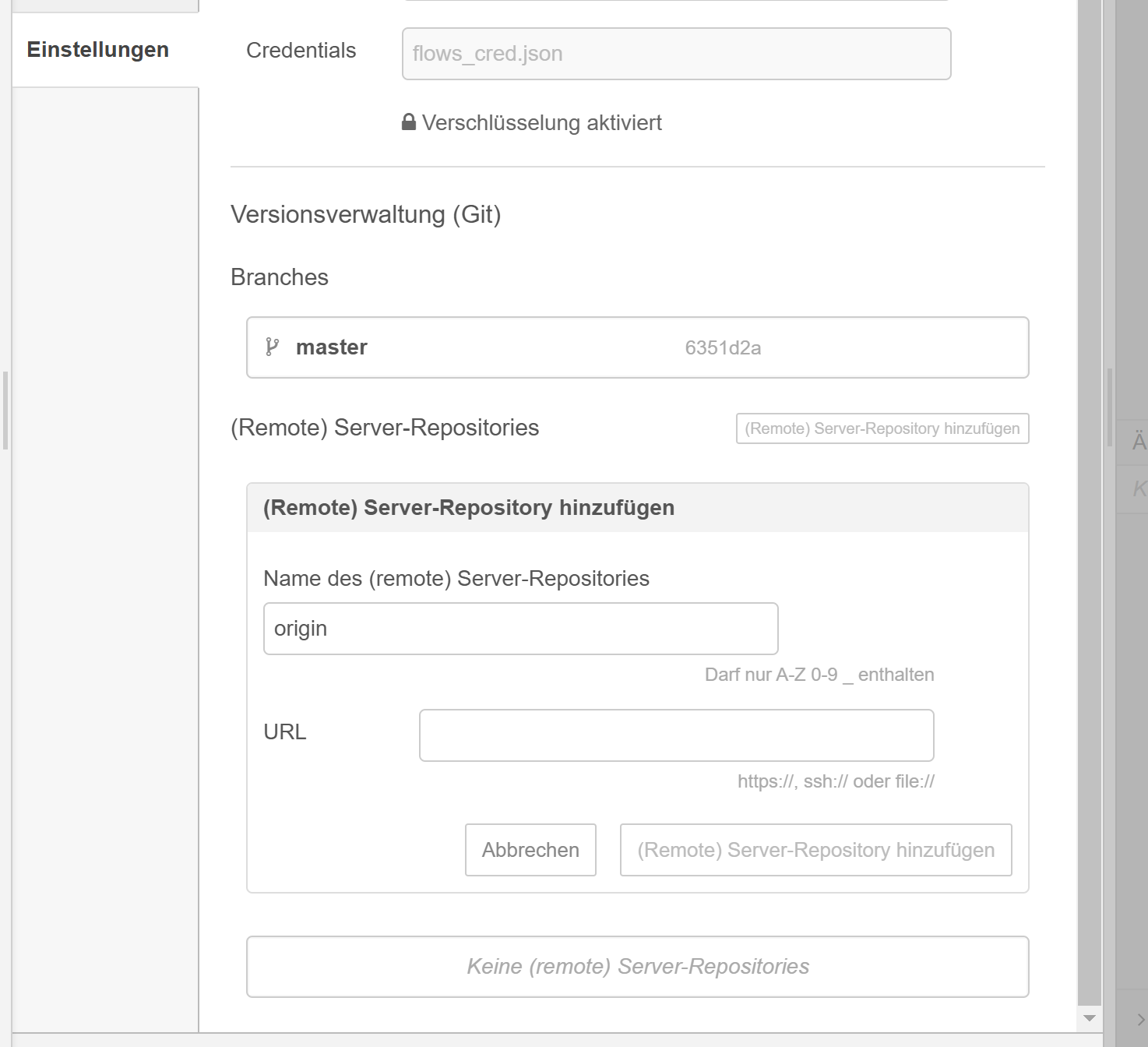This screenshot has height=1047, width=1148.
Task: Click into the empty URL input field
Action: (676, 735)
